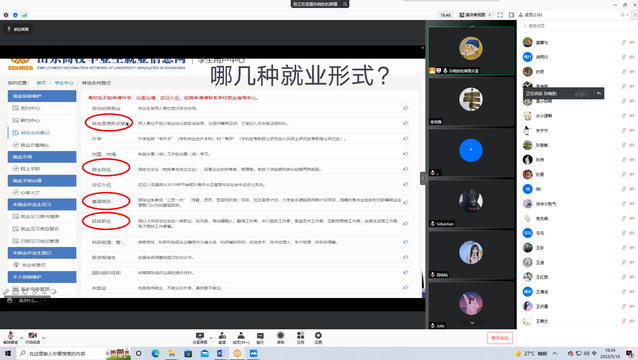Open the invite participants icon
This screenshot has height=360, width=638.
click(x=222, y=338)
